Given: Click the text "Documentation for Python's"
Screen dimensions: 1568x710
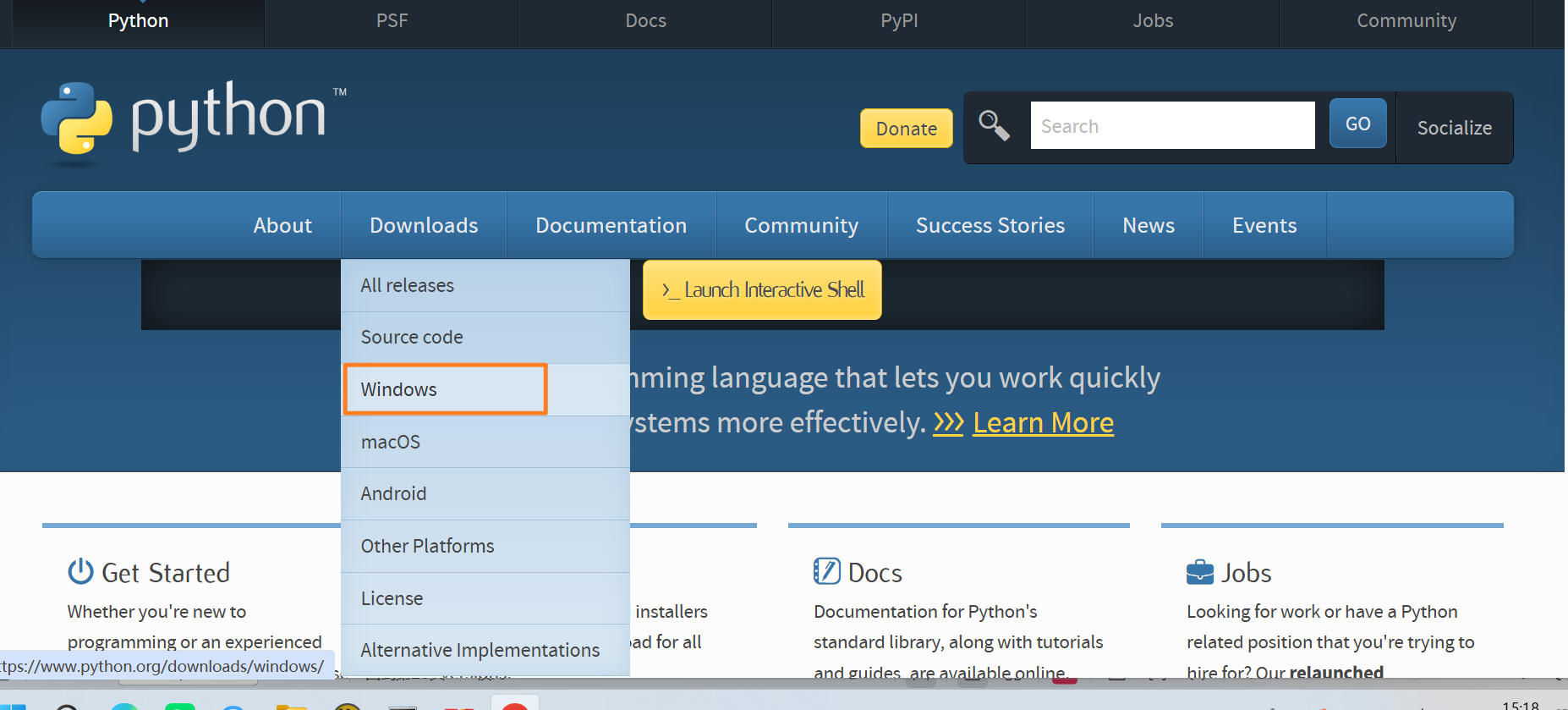Looking at the screenshot, I should coord(925,611).
